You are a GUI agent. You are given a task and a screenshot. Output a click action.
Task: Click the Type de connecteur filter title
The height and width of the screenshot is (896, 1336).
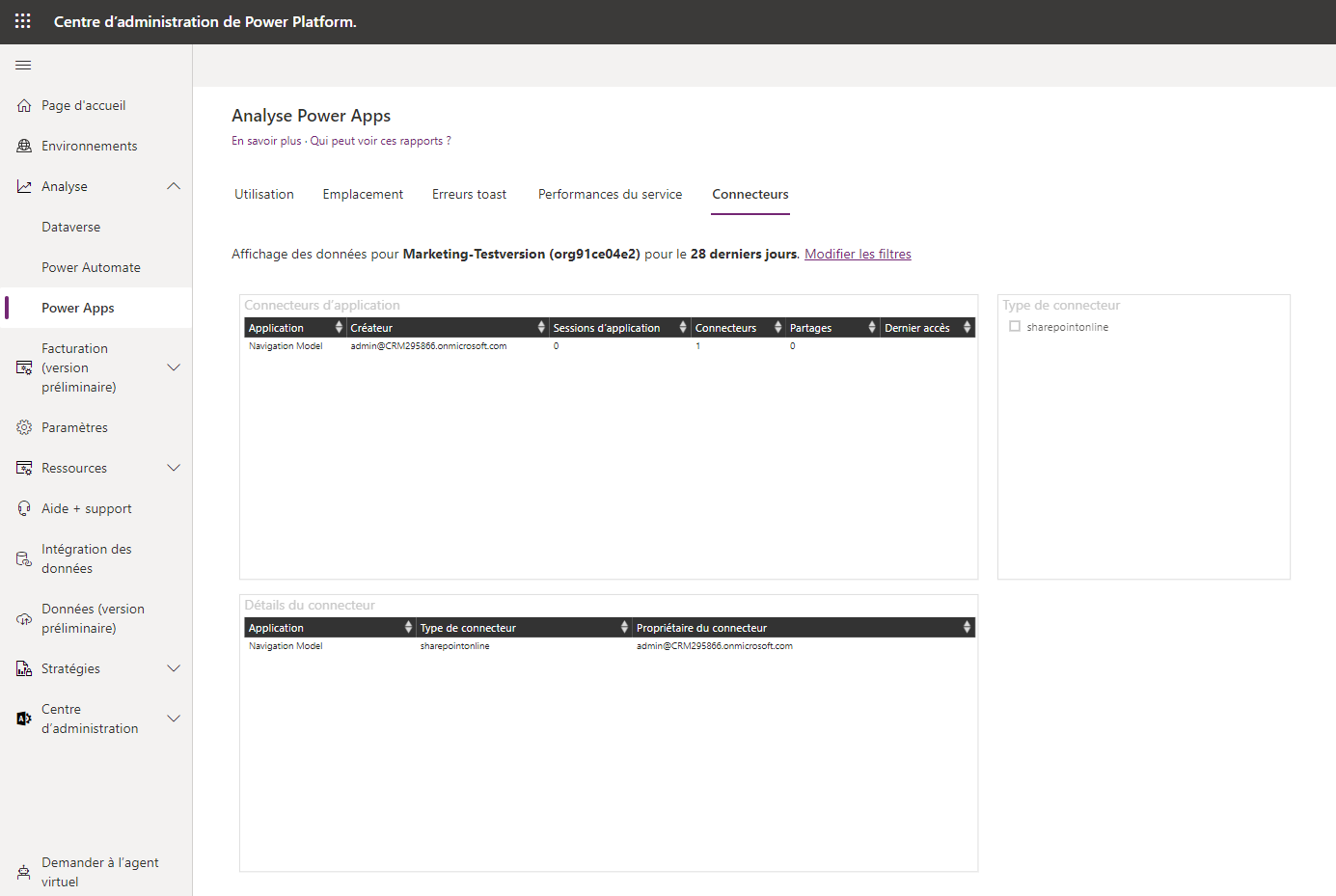click(x=1061, y=306)
